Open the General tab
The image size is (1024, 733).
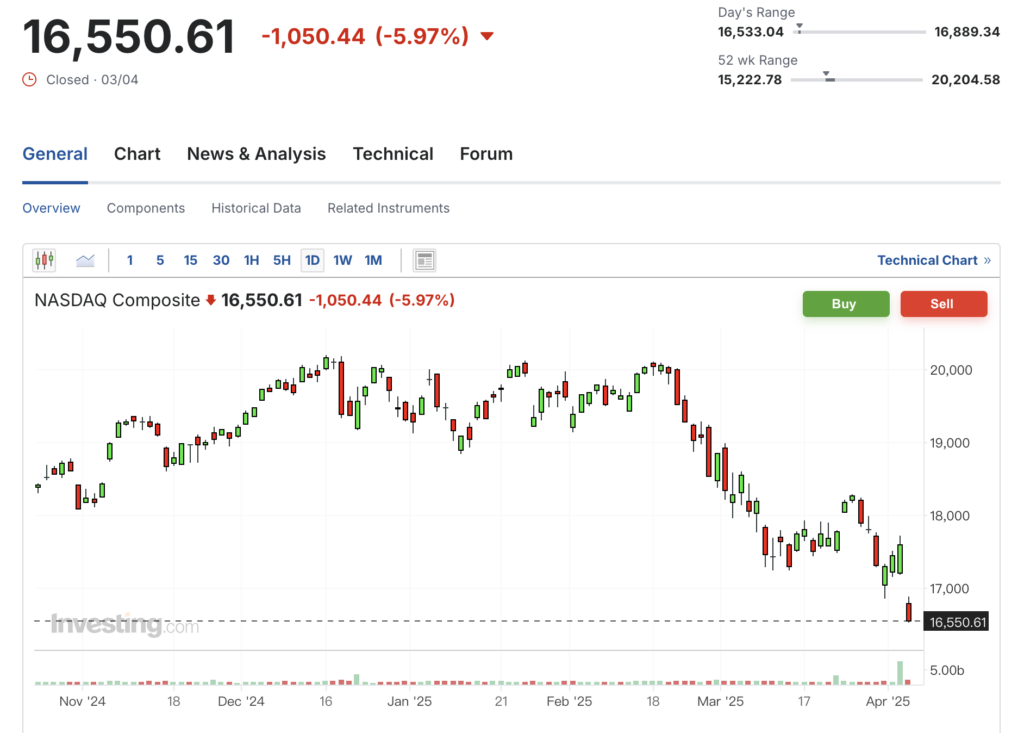(55, 154)
